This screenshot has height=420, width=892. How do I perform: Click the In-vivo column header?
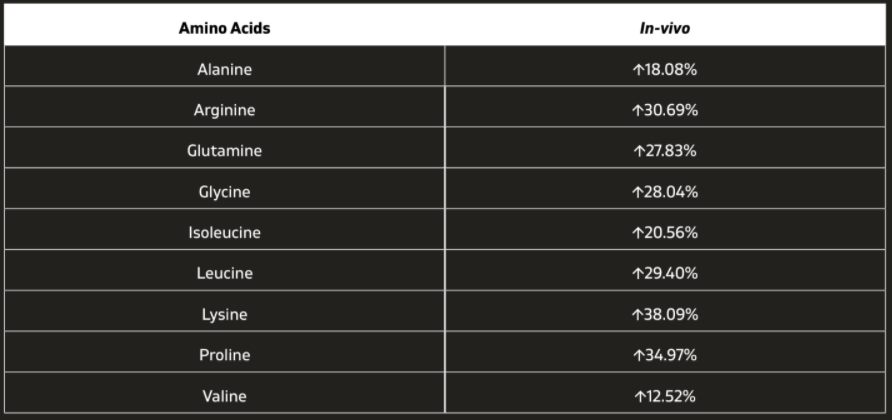665,28
